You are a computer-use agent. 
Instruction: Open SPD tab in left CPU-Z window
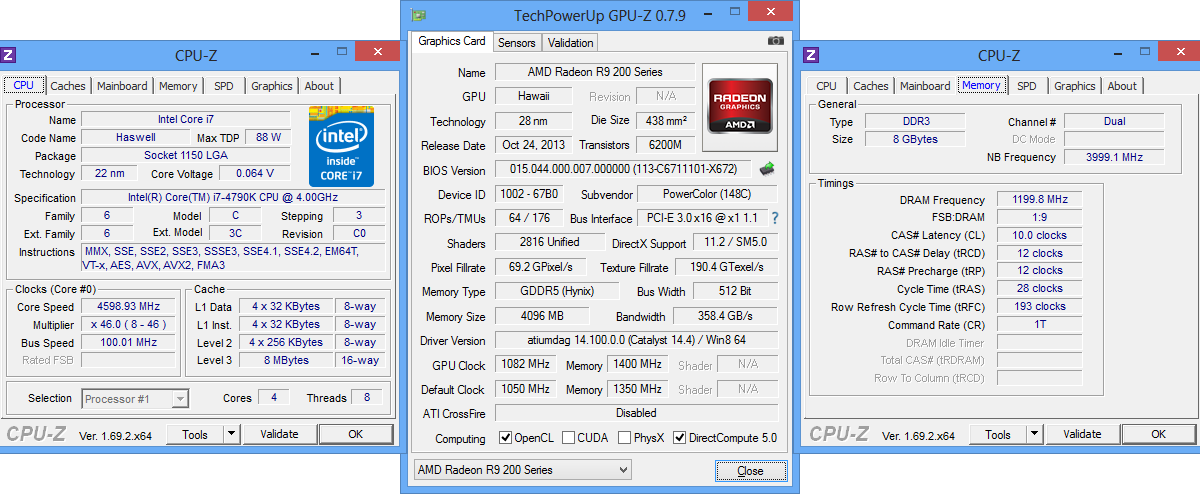(224, 86)
